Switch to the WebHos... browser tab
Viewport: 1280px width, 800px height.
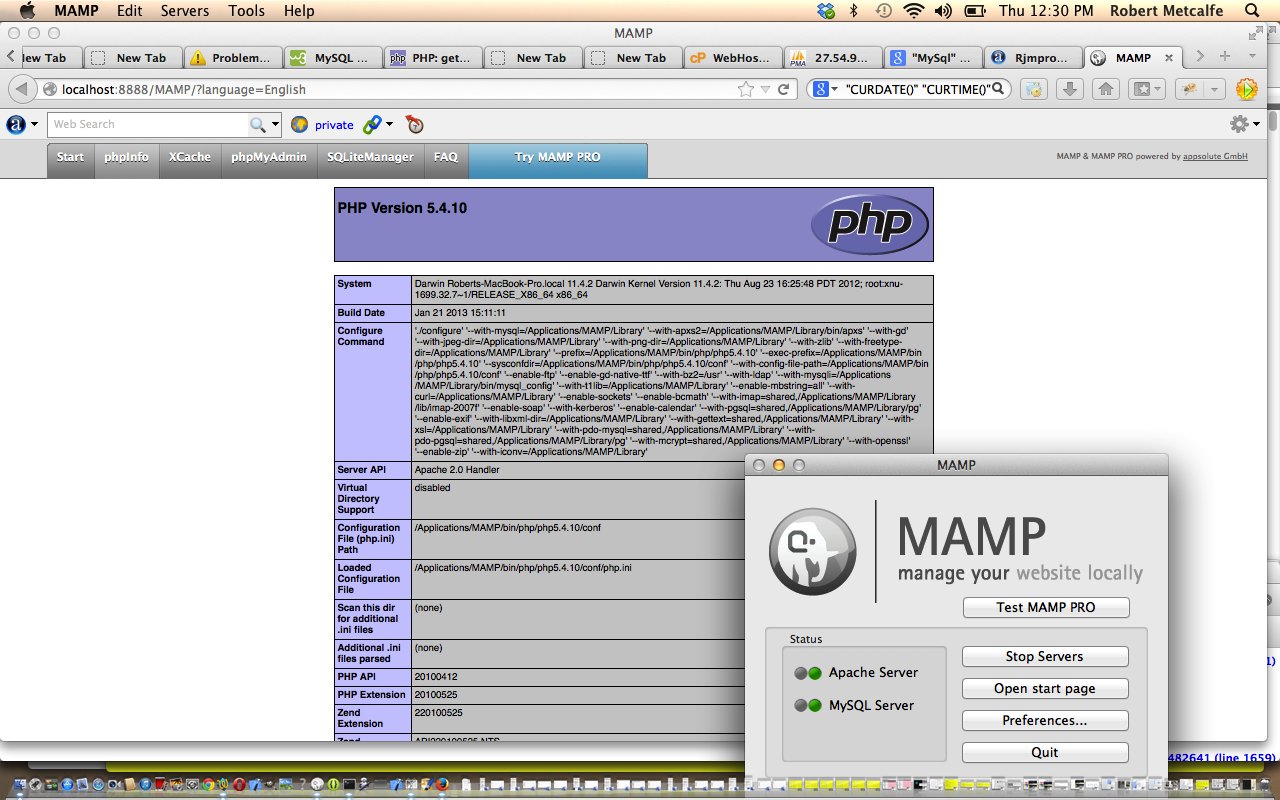click(x=733, y=58)
